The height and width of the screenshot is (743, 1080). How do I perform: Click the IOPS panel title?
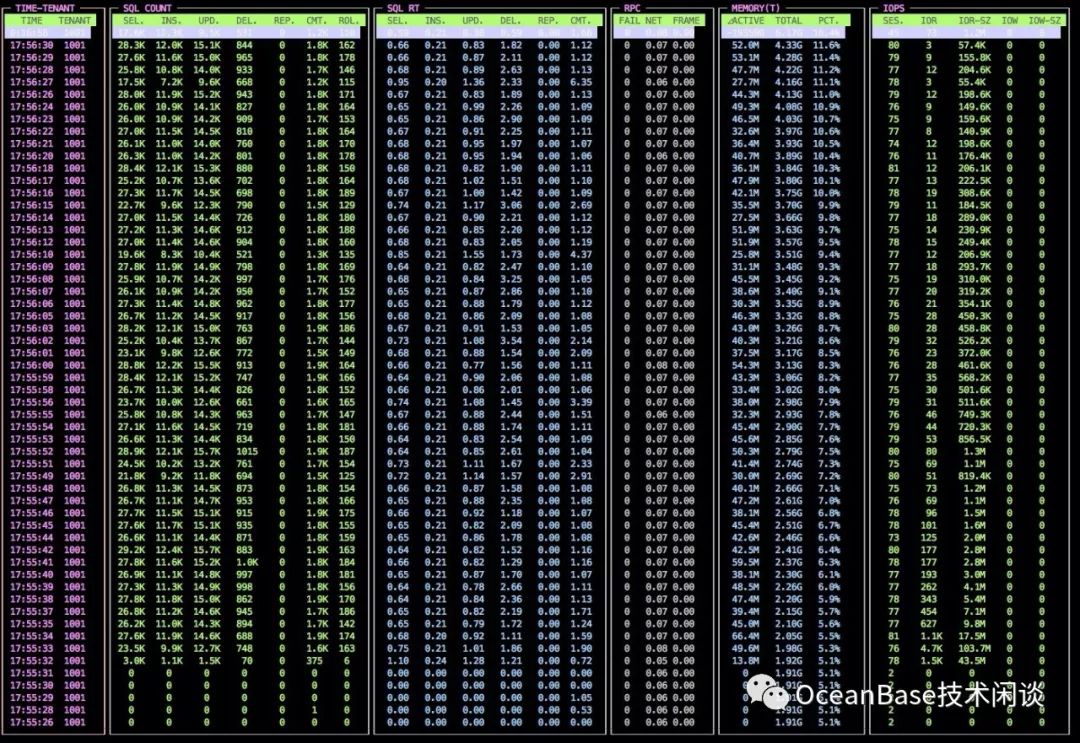(894, 8)
